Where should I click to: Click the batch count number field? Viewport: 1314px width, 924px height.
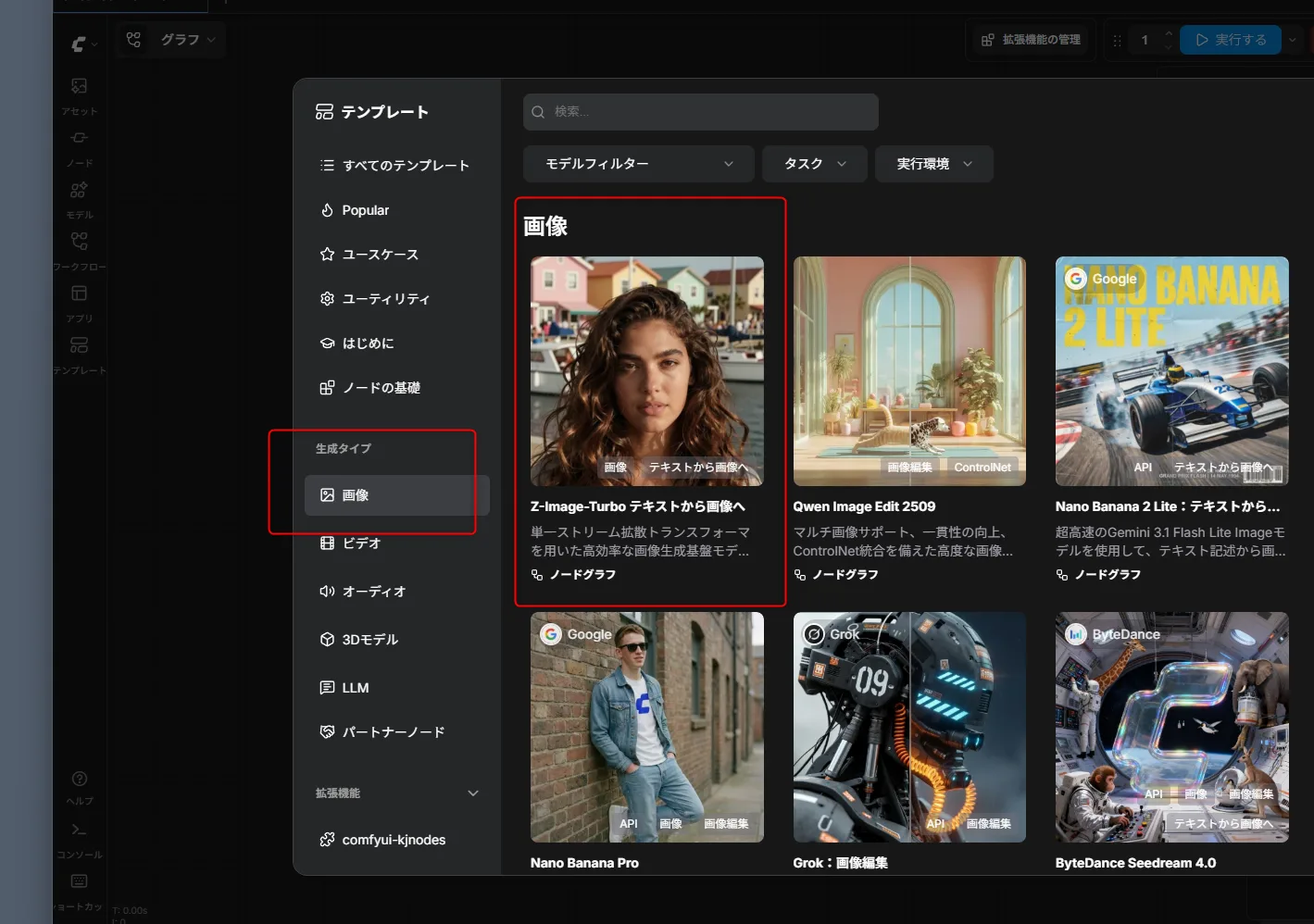click(1145, 40)
